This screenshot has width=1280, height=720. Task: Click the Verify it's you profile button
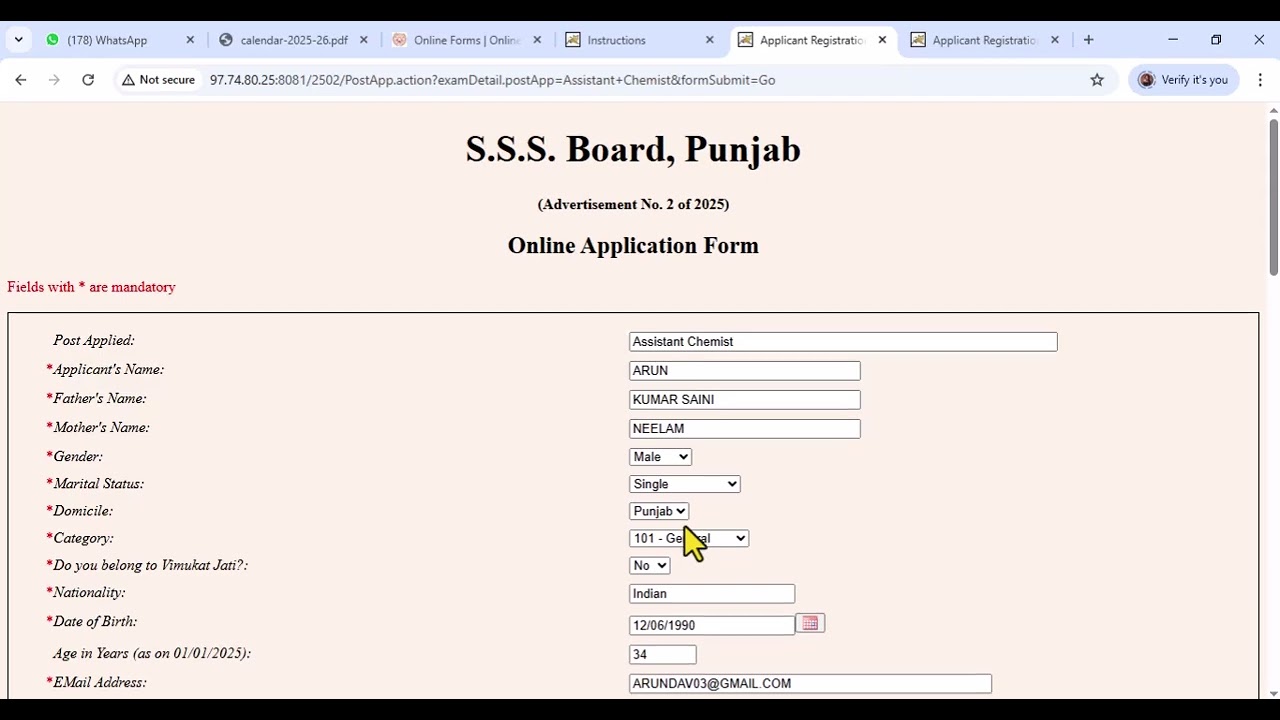pos(1183,80)
